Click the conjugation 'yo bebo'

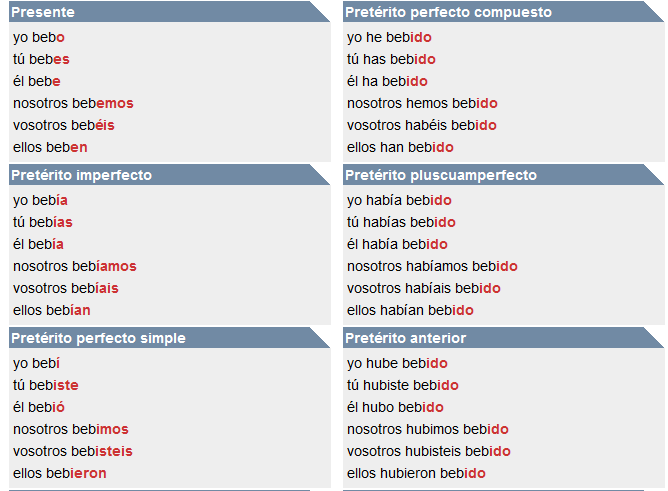point(39,37)
